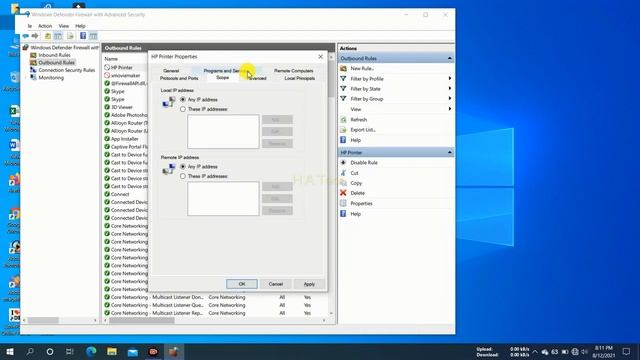Select These IP addresses under Remote IP address
This screenshot has width=640, height=360.
pyautogui.click(x=183, y=176)
